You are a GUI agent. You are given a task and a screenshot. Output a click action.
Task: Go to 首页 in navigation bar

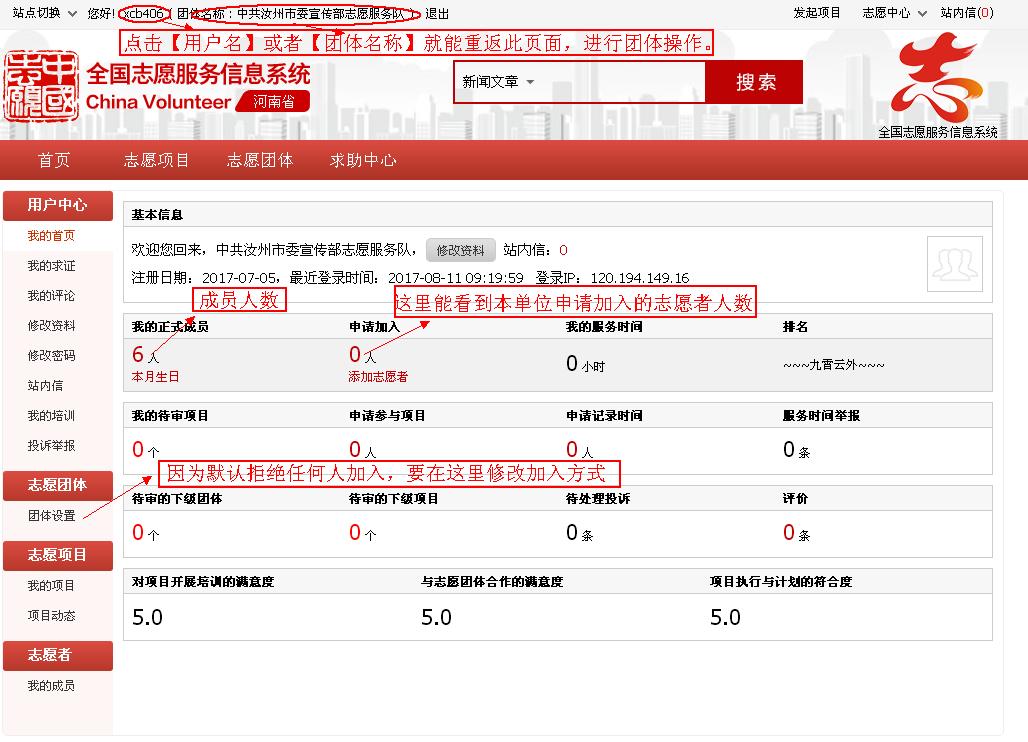tap(54, 160)
